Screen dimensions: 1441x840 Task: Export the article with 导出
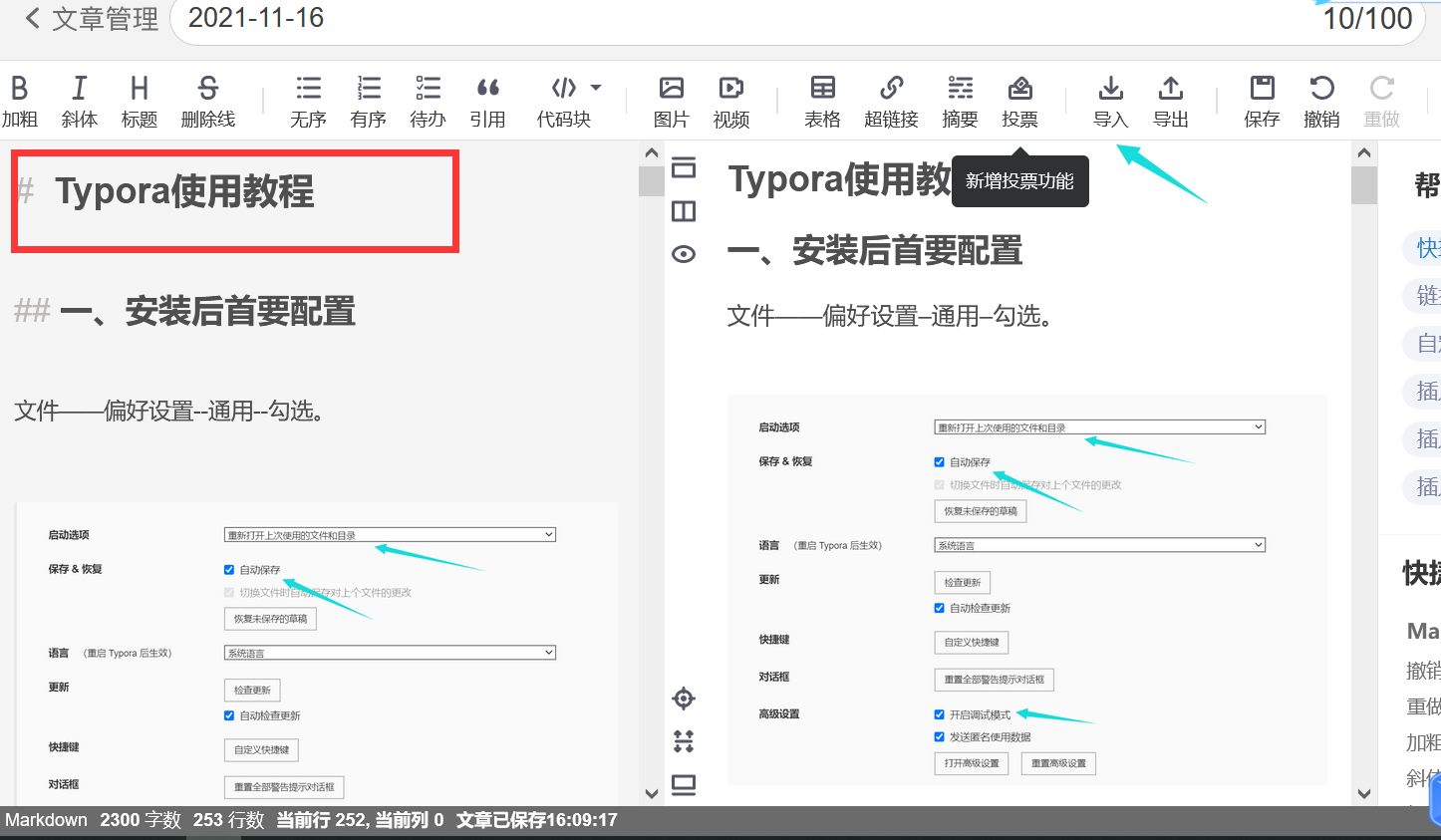pos(1171,102)
